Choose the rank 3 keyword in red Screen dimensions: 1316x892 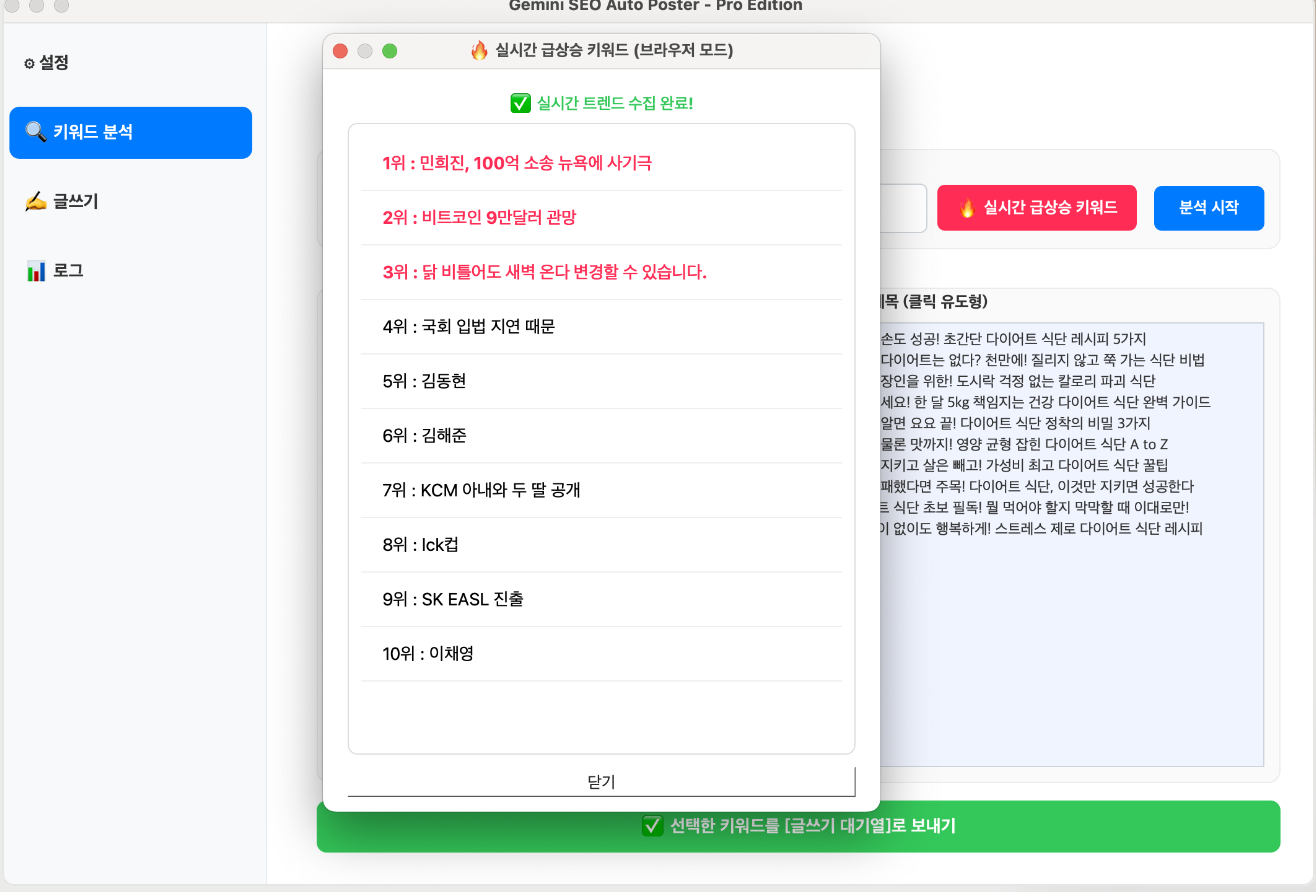[x=544, y=272]
